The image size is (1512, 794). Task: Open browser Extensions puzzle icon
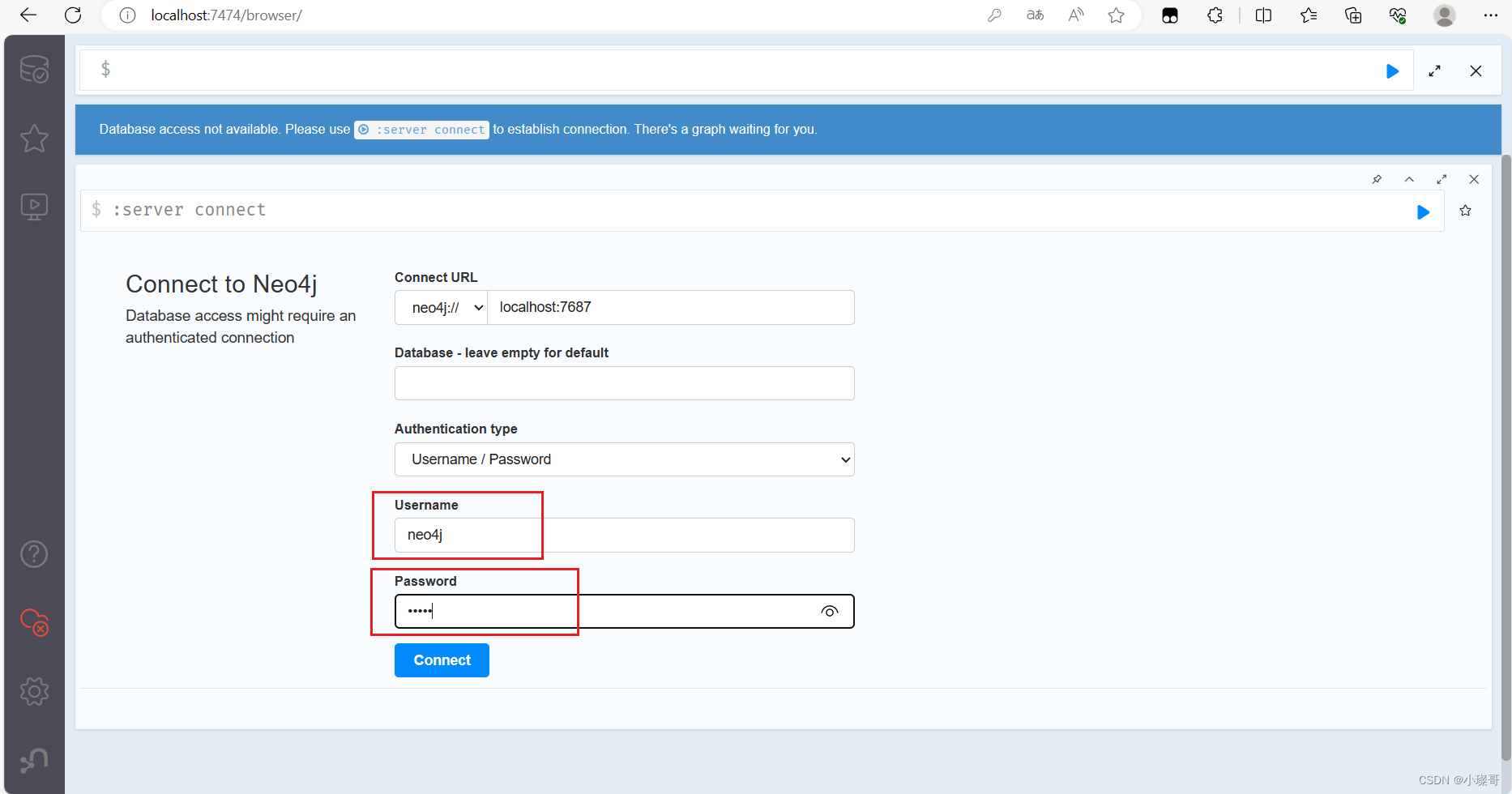pos(1215,15)
